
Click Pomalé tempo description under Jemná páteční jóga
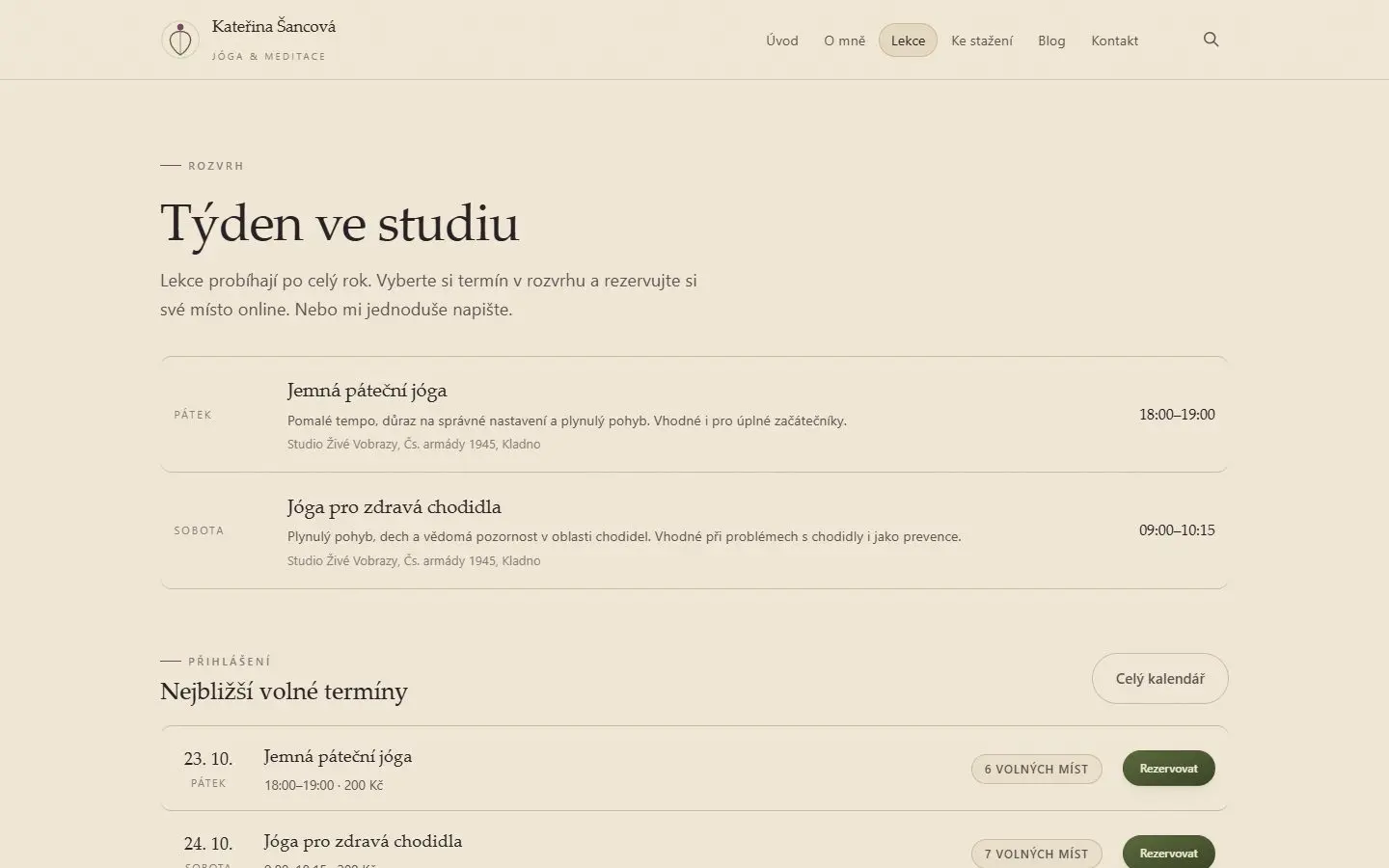[567, 420]
